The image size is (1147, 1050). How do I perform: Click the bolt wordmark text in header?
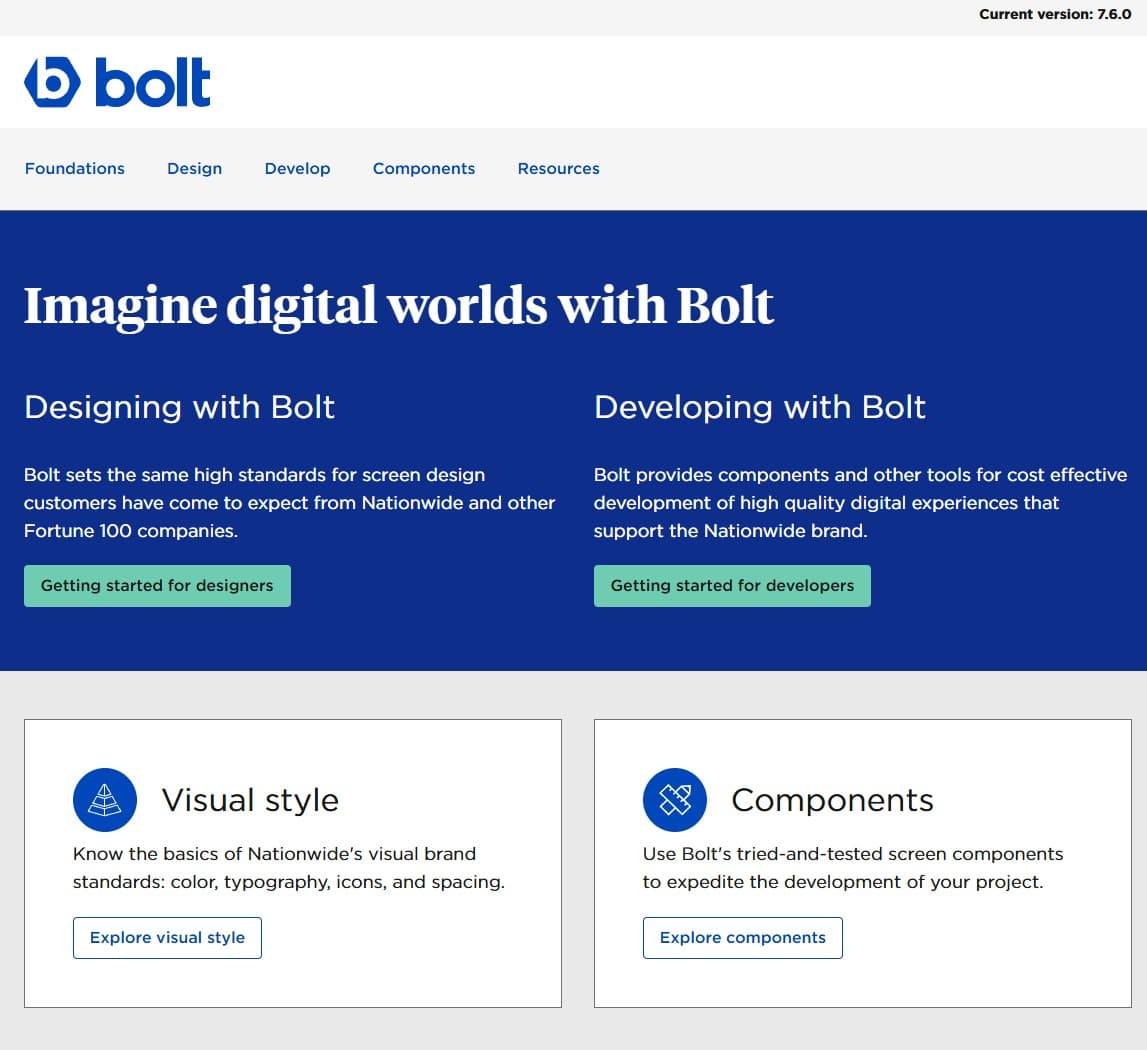point(153,83)
